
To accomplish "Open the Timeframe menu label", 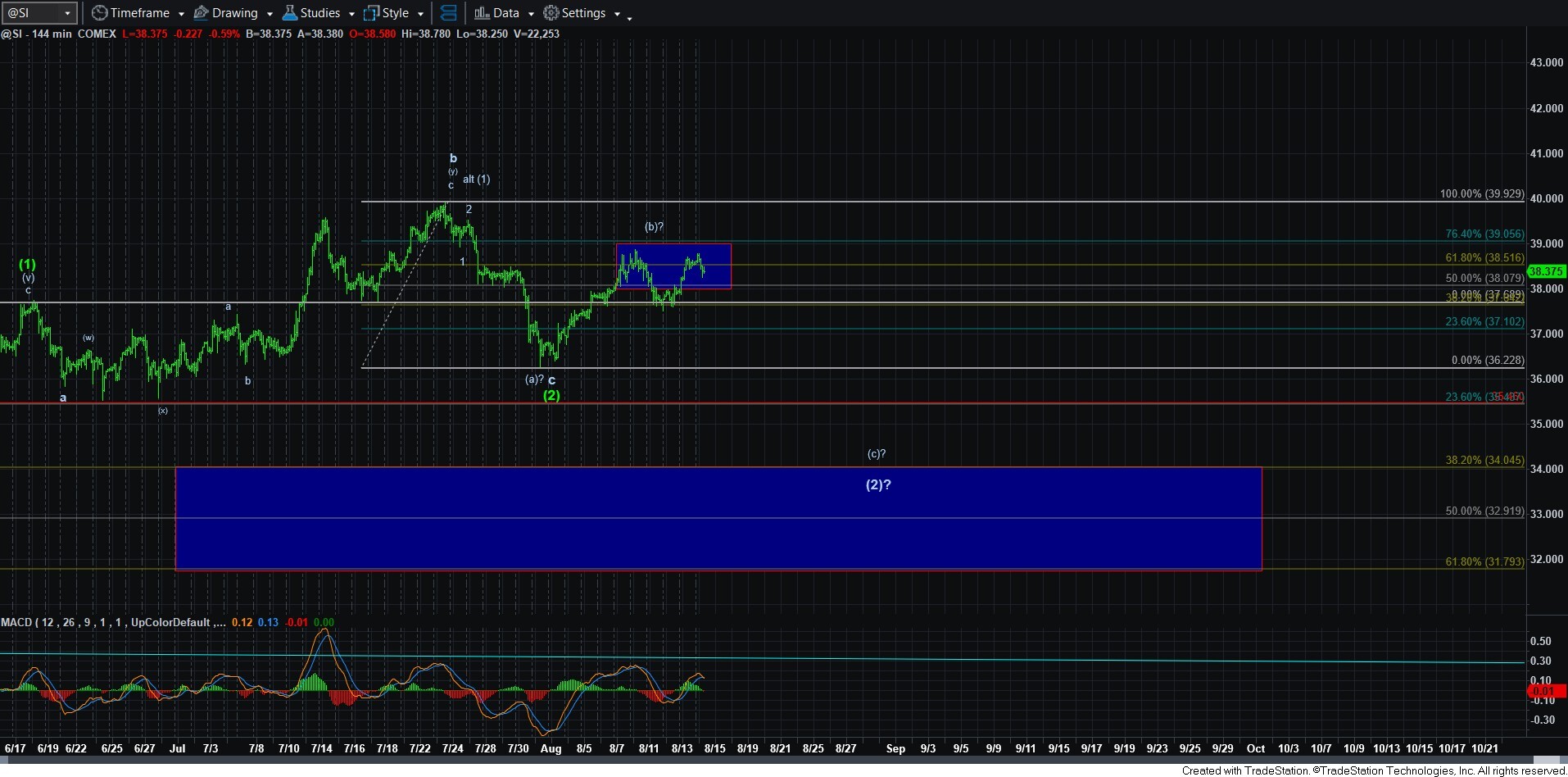I will point(140,13).
